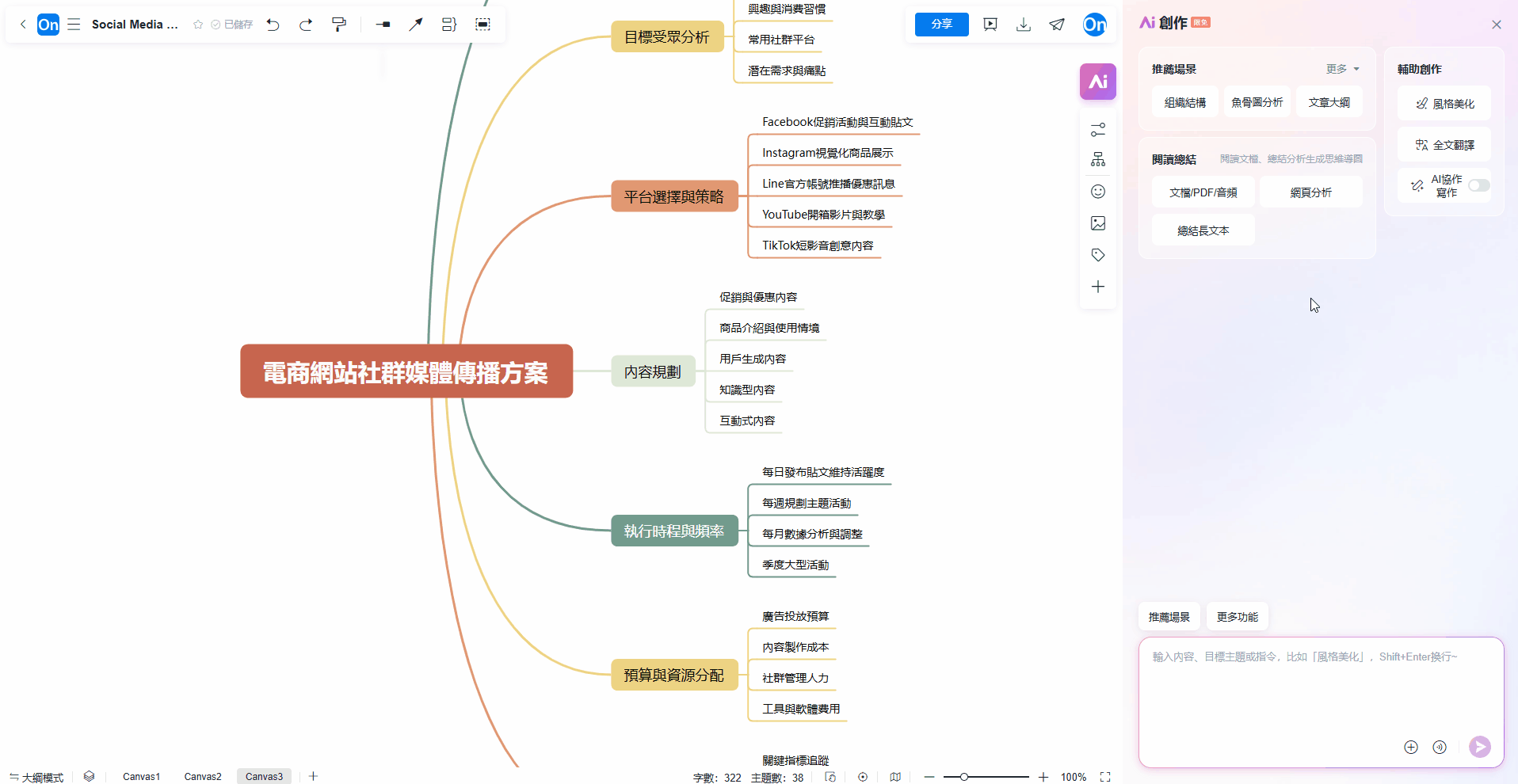
Task: Click the summary bracket tool icon
Action: 448,25
